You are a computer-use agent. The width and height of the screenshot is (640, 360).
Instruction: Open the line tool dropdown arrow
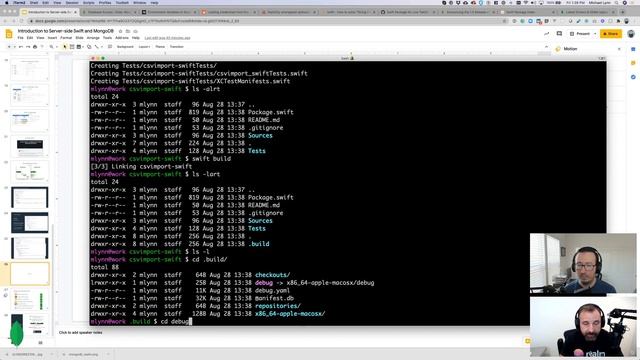click(x=101, y=47)
